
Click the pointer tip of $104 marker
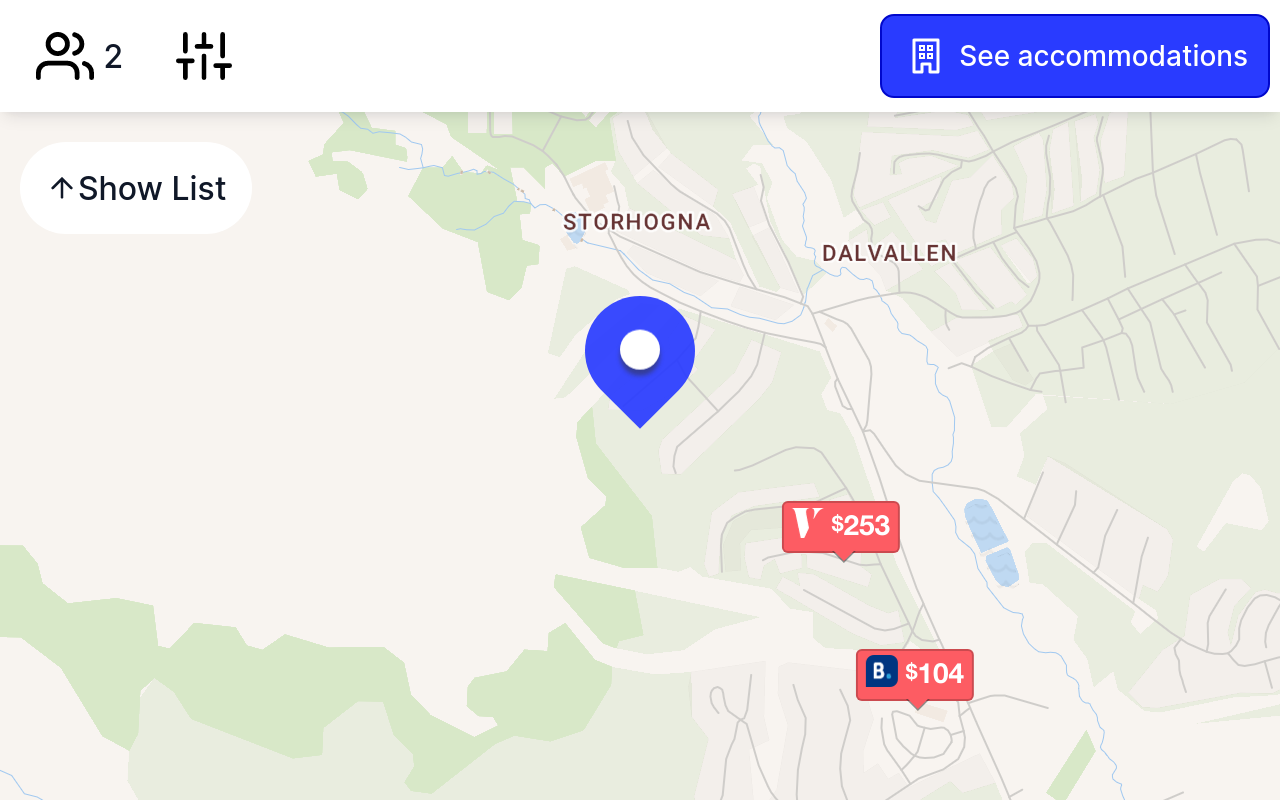tap(917, 706)
